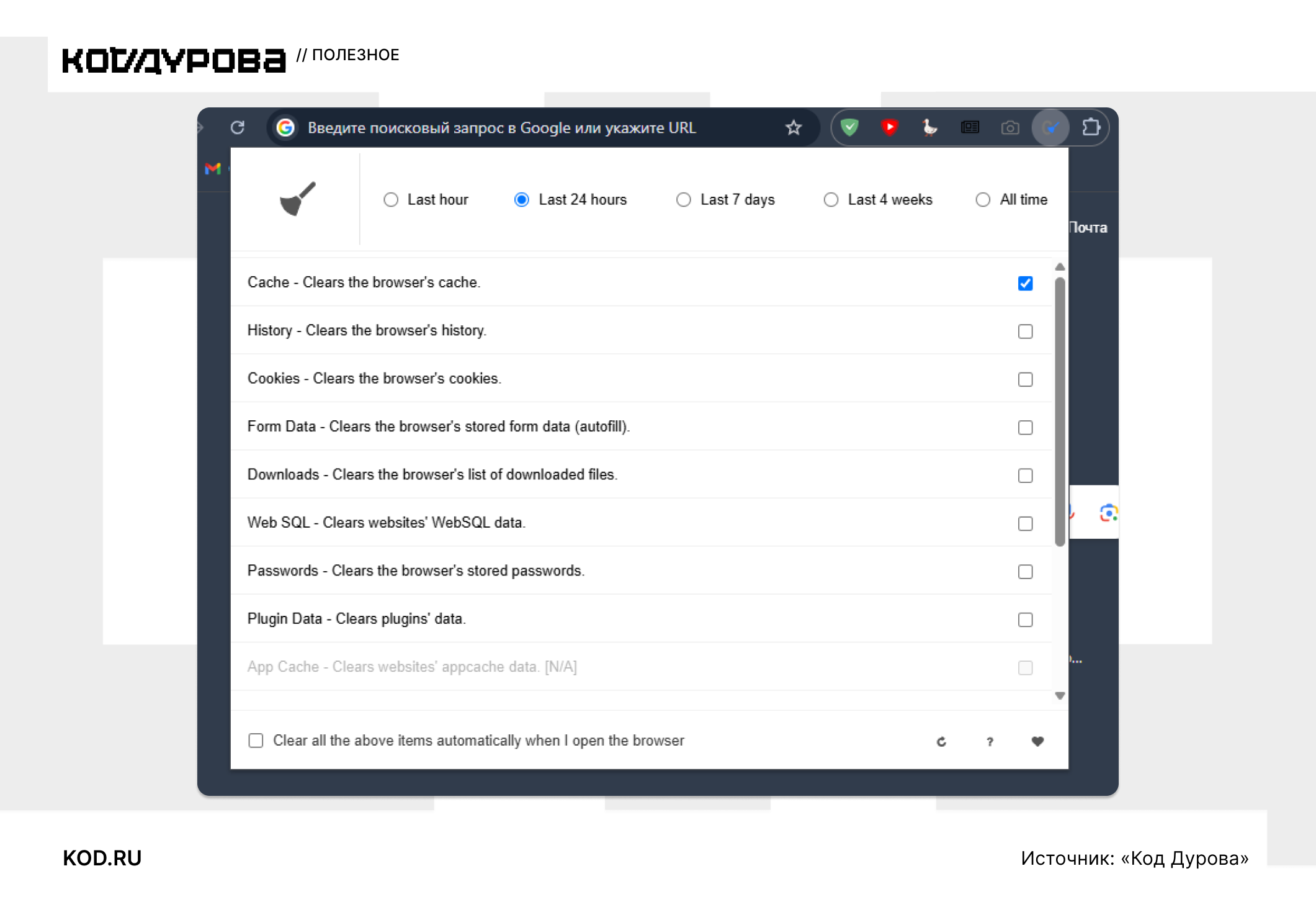Open the Extensions puzzle icon

(1091, 128)
